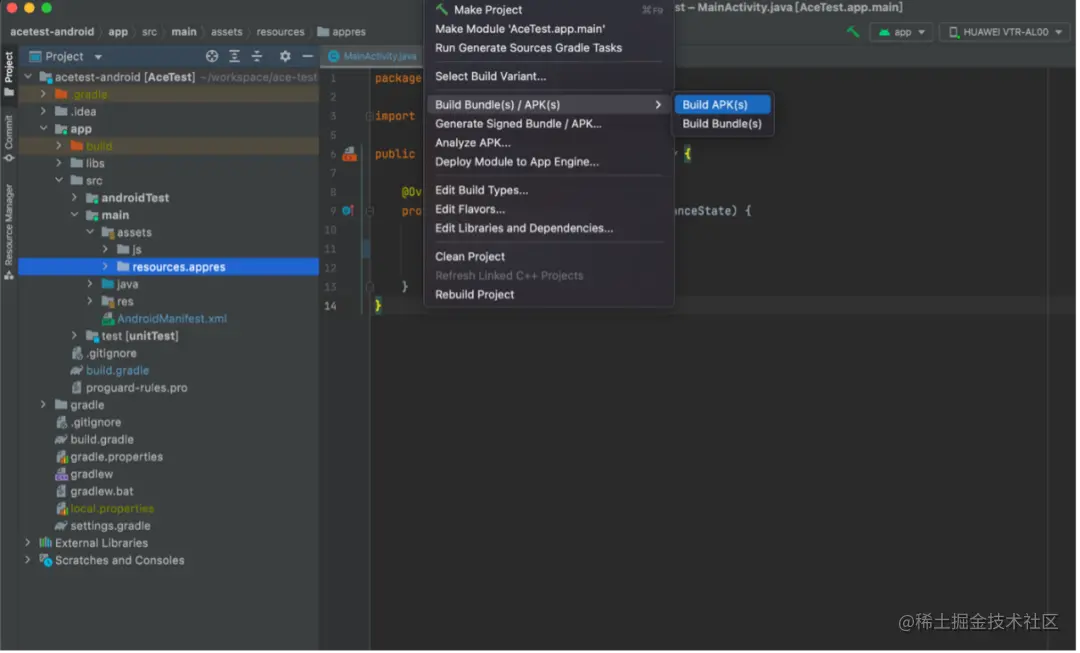Viewport: 1080px width, 653px height.
Task: Open Project panel settings gear
Action: coord(285,56)
